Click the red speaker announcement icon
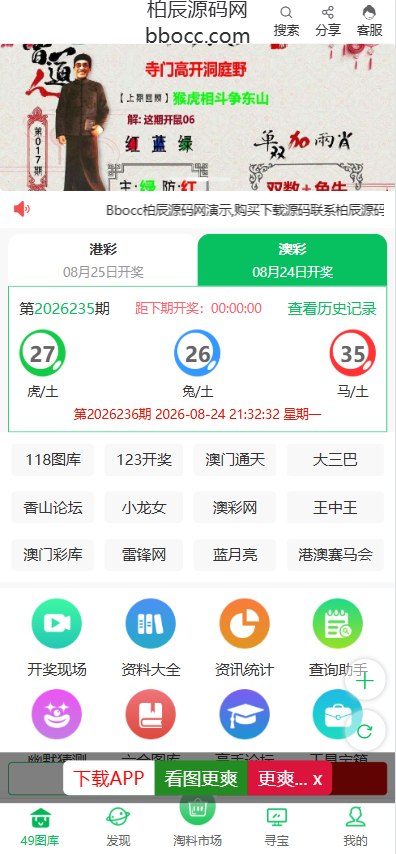396x854 pixels. 22,209
